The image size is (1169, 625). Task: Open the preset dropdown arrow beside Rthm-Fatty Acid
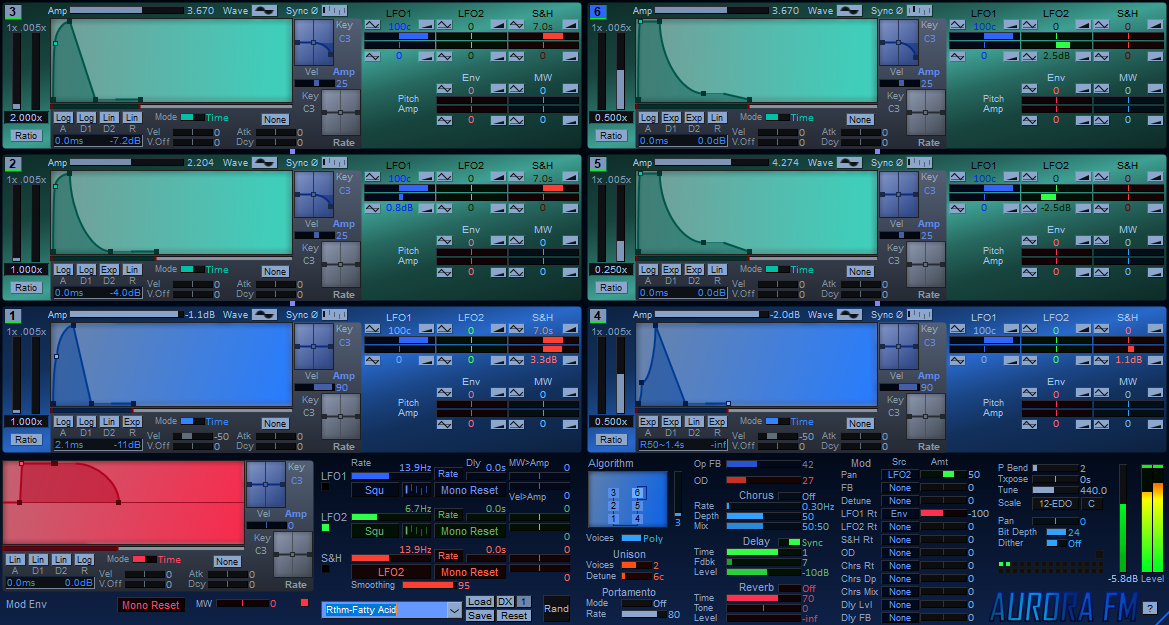(454, 610)
